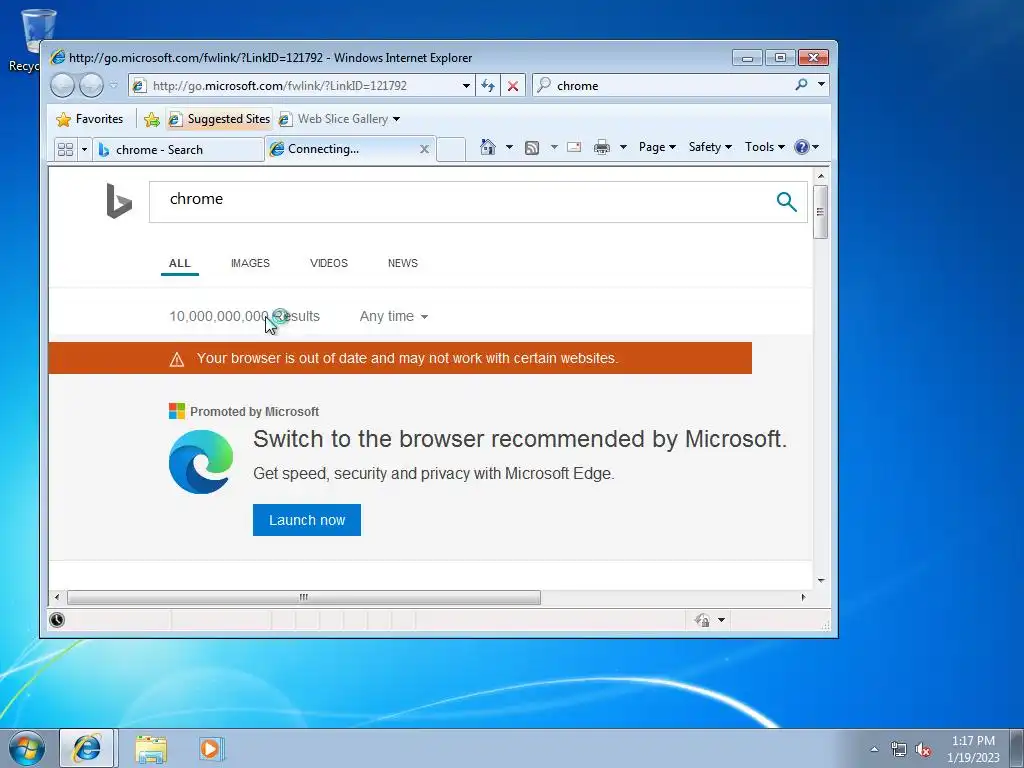Click the Bing logo
The width and height of the screenshot is (1024, 768).
119,200
